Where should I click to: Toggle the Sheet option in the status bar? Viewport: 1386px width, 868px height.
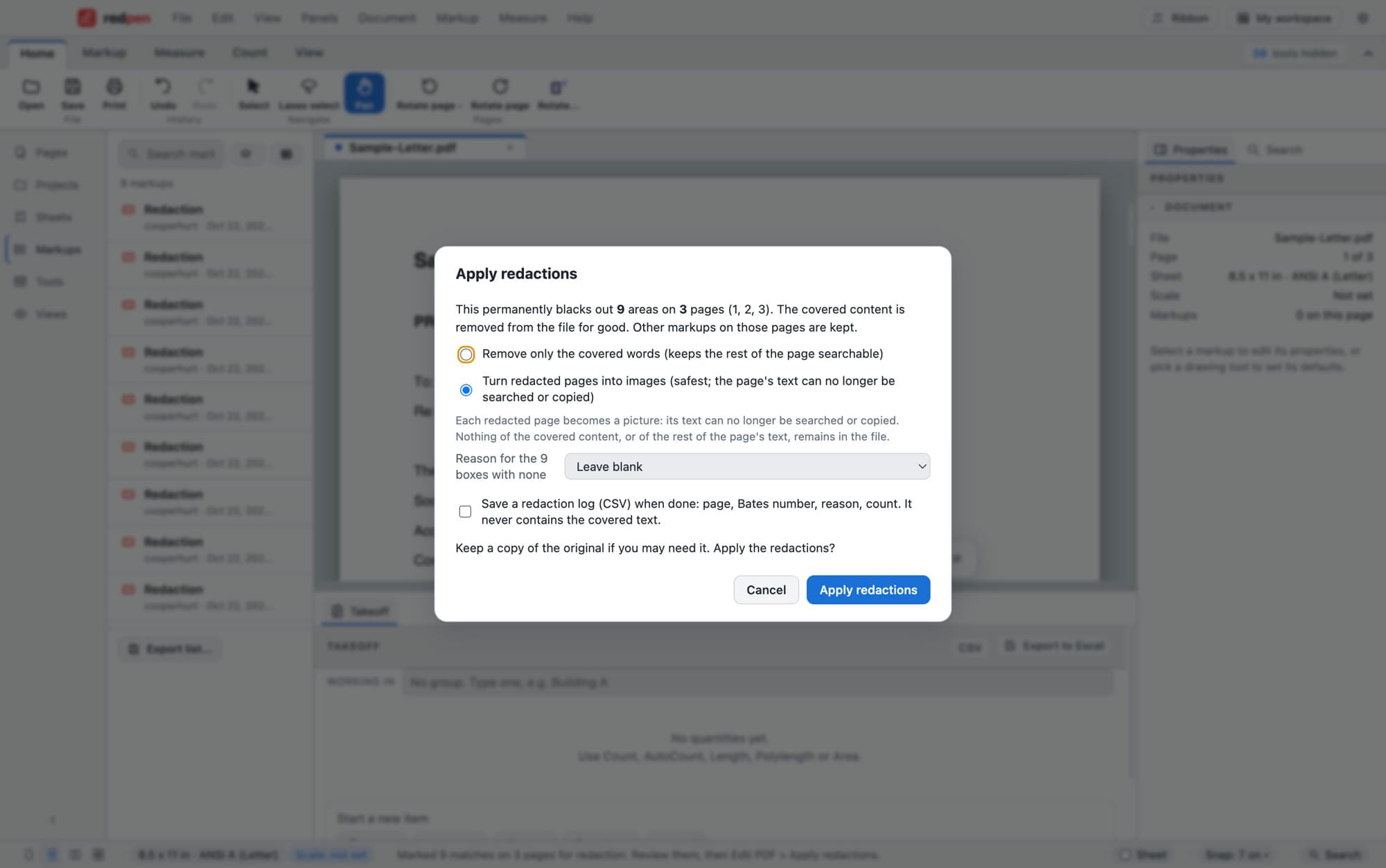pos(1143,855)
